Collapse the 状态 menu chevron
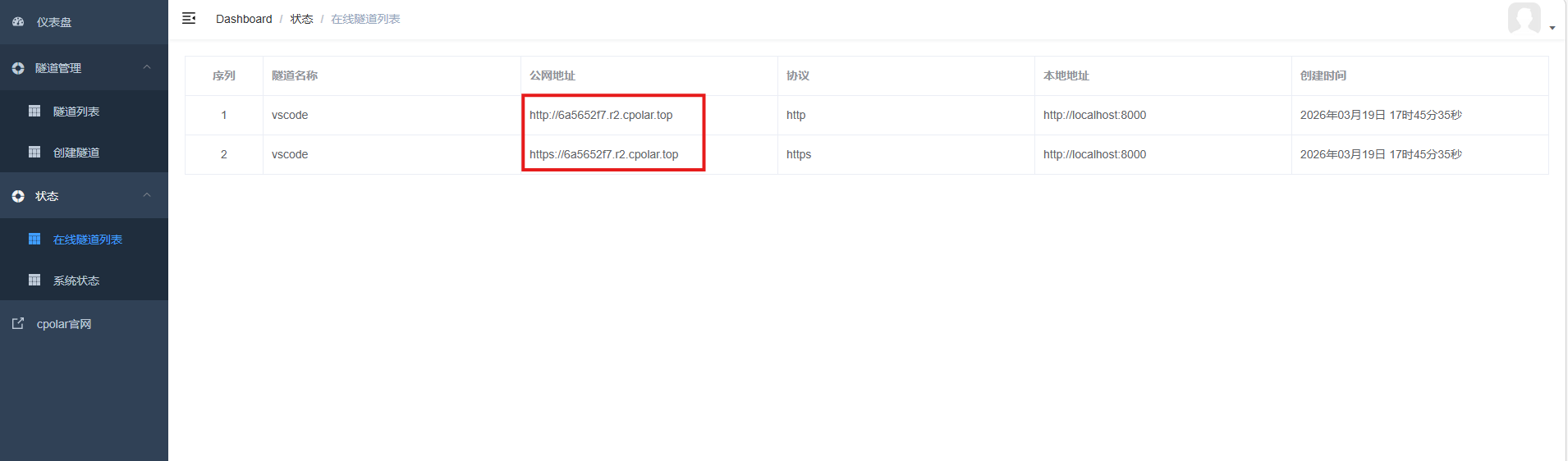 point(147,195)
